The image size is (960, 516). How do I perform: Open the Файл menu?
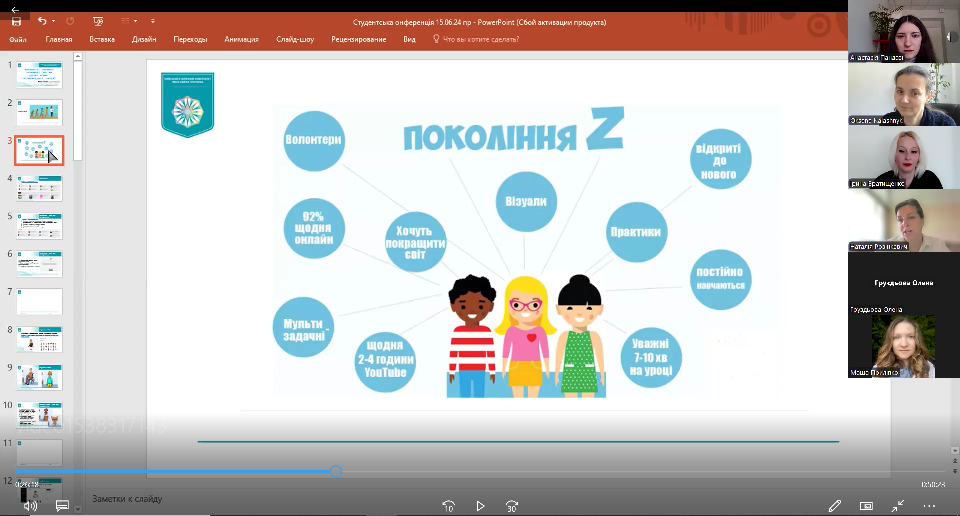tap(17, 39)
